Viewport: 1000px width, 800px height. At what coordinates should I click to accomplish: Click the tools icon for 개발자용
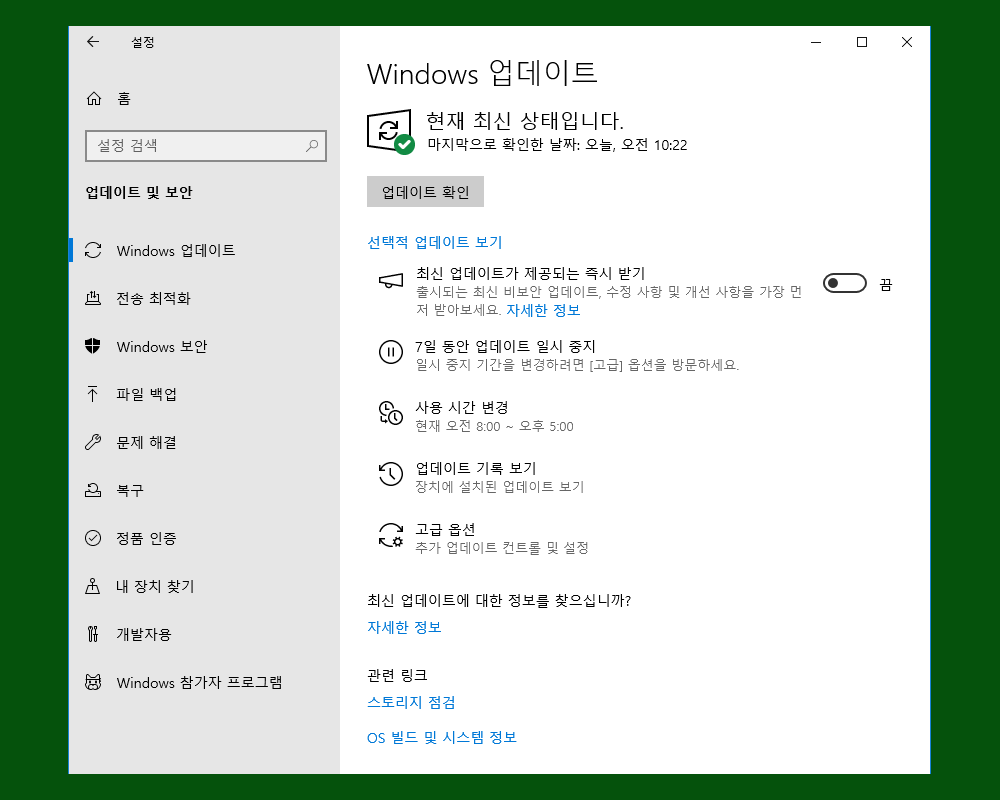(x=93, y=633)
